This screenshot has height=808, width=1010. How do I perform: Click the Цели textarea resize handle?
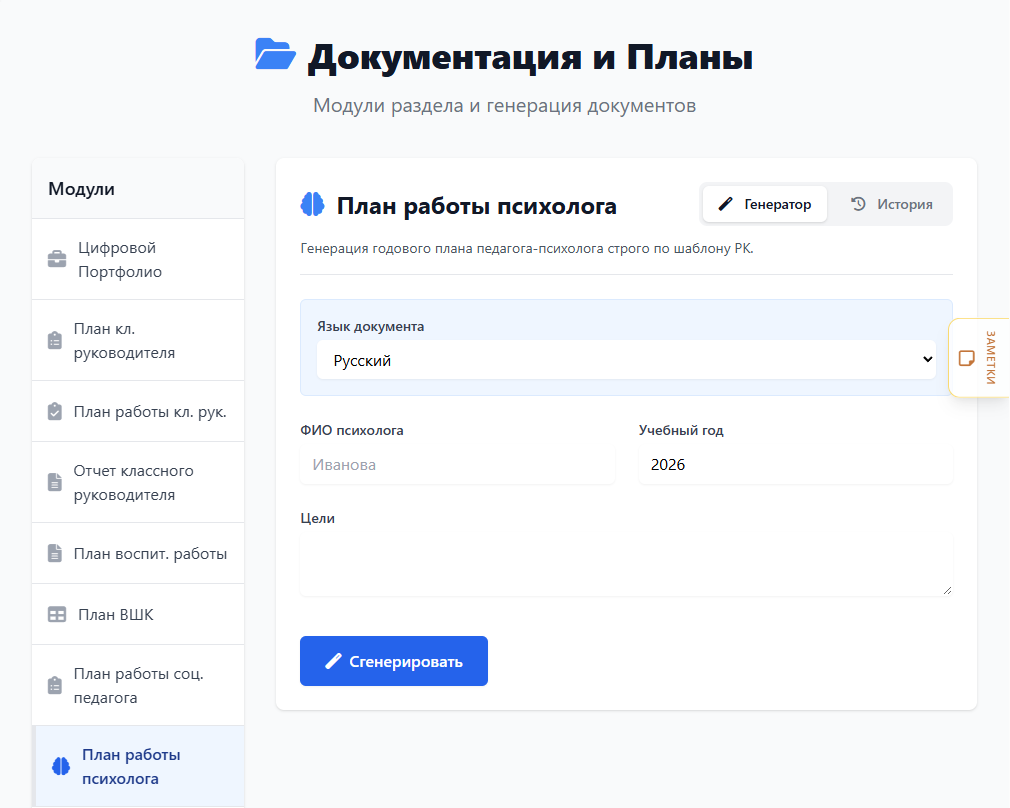(947, 590)
